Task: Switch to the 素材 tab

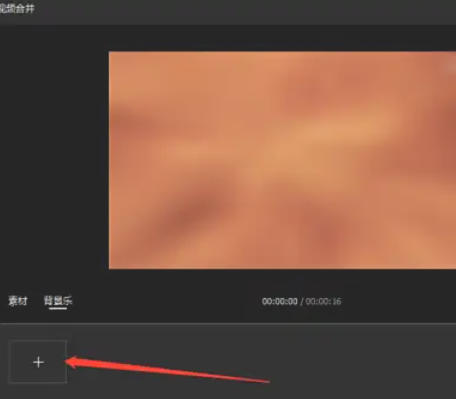Action: pos(18,301)
